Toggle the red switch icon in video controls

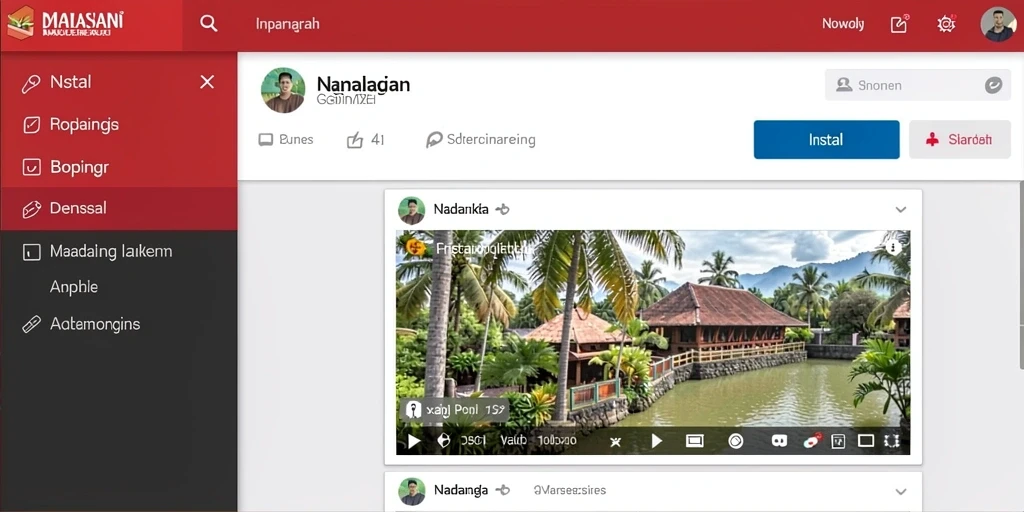coord(812,441)
